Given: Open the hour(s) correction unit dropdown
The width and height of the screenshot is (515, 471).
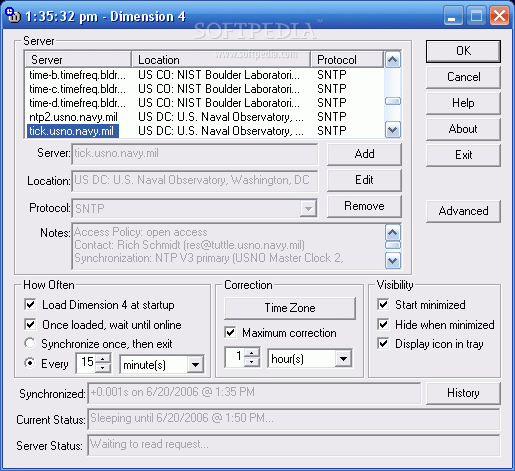Looking at the screenshot, I should (x=343, y=359).
